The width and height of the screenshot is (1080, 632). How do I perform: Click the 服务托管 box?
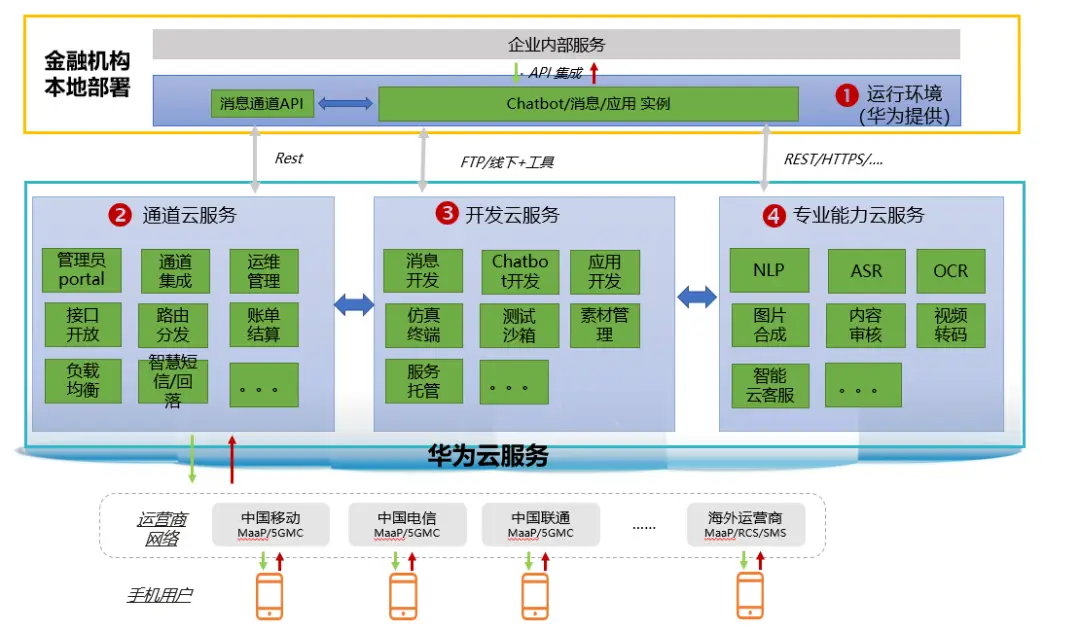(424, 381)
